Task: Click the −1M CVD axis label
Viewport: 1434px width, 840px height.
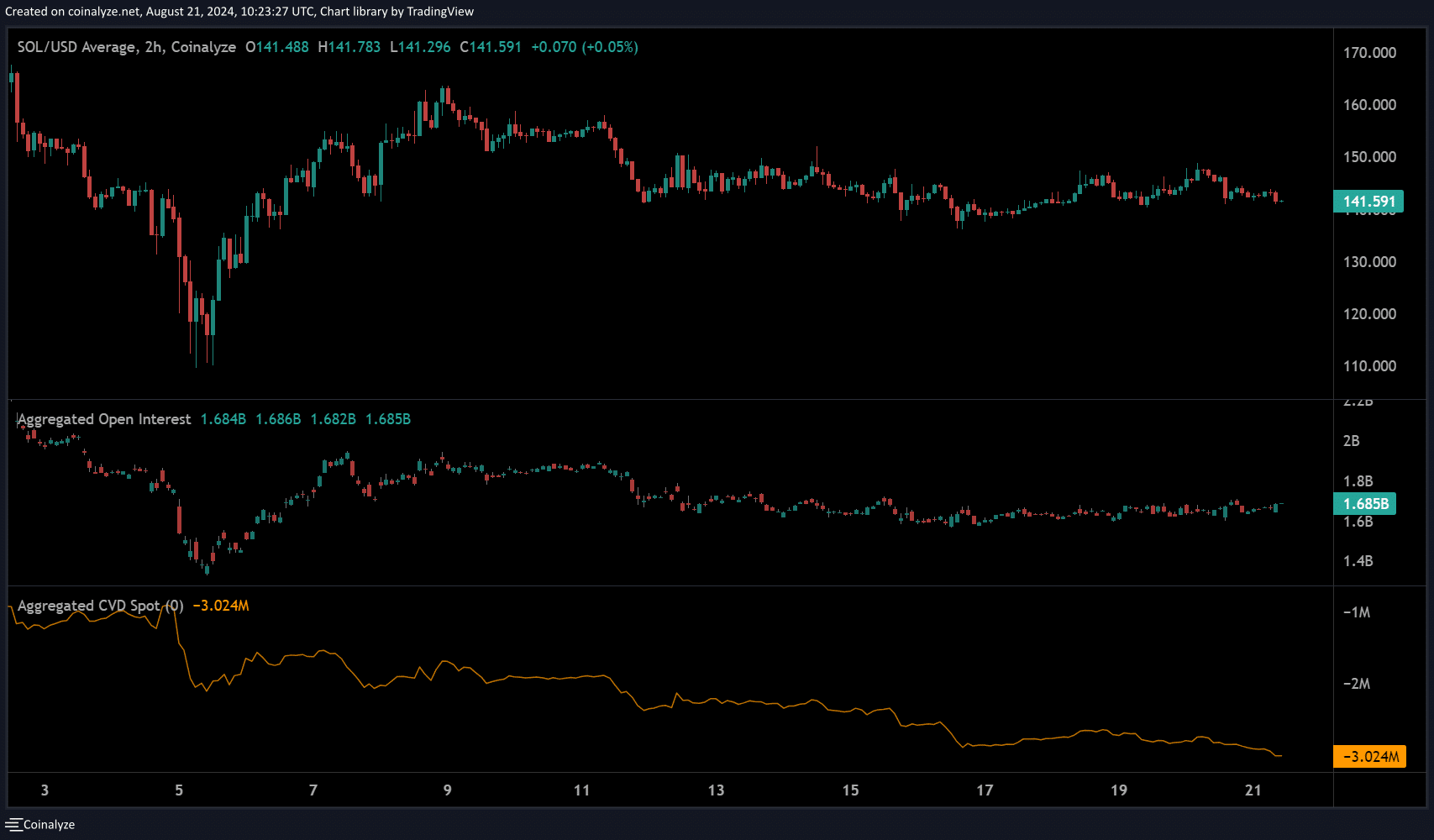Action: coord(1357,612)
